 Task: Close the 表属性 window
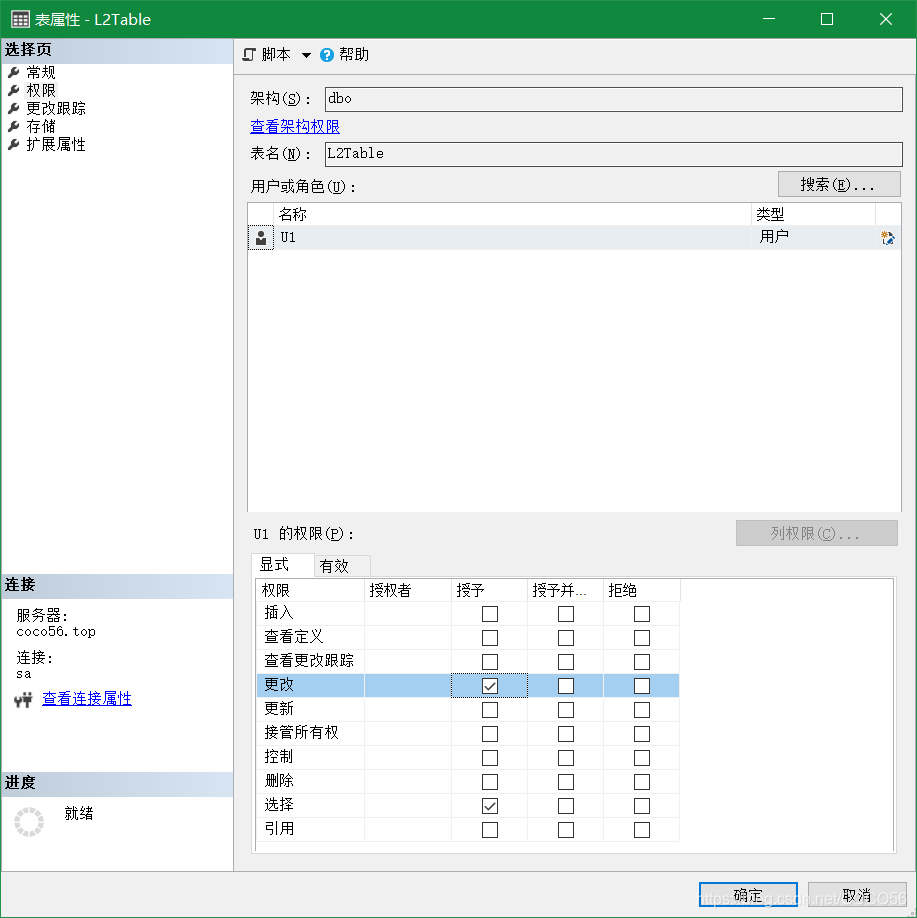coord(885,19)
